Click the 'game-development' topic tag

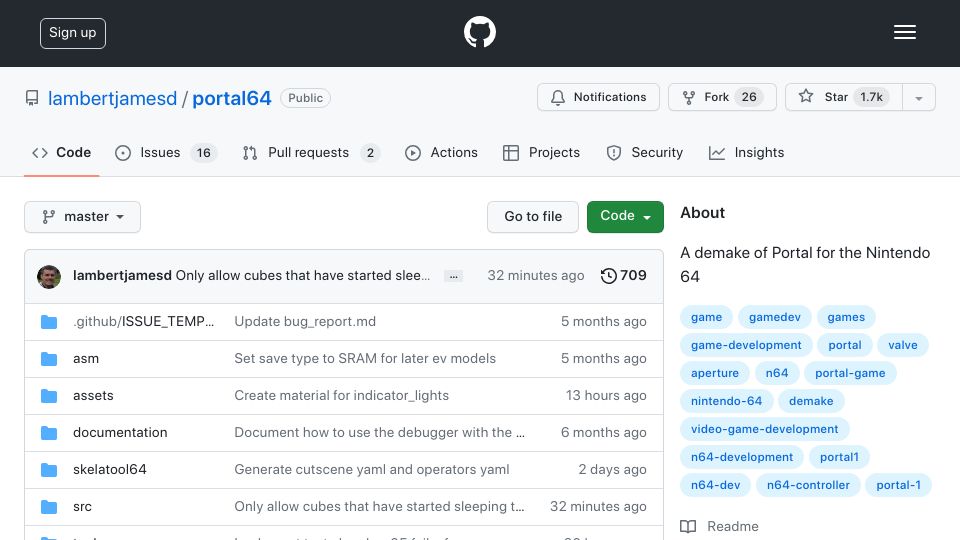(x=746, y=345)
